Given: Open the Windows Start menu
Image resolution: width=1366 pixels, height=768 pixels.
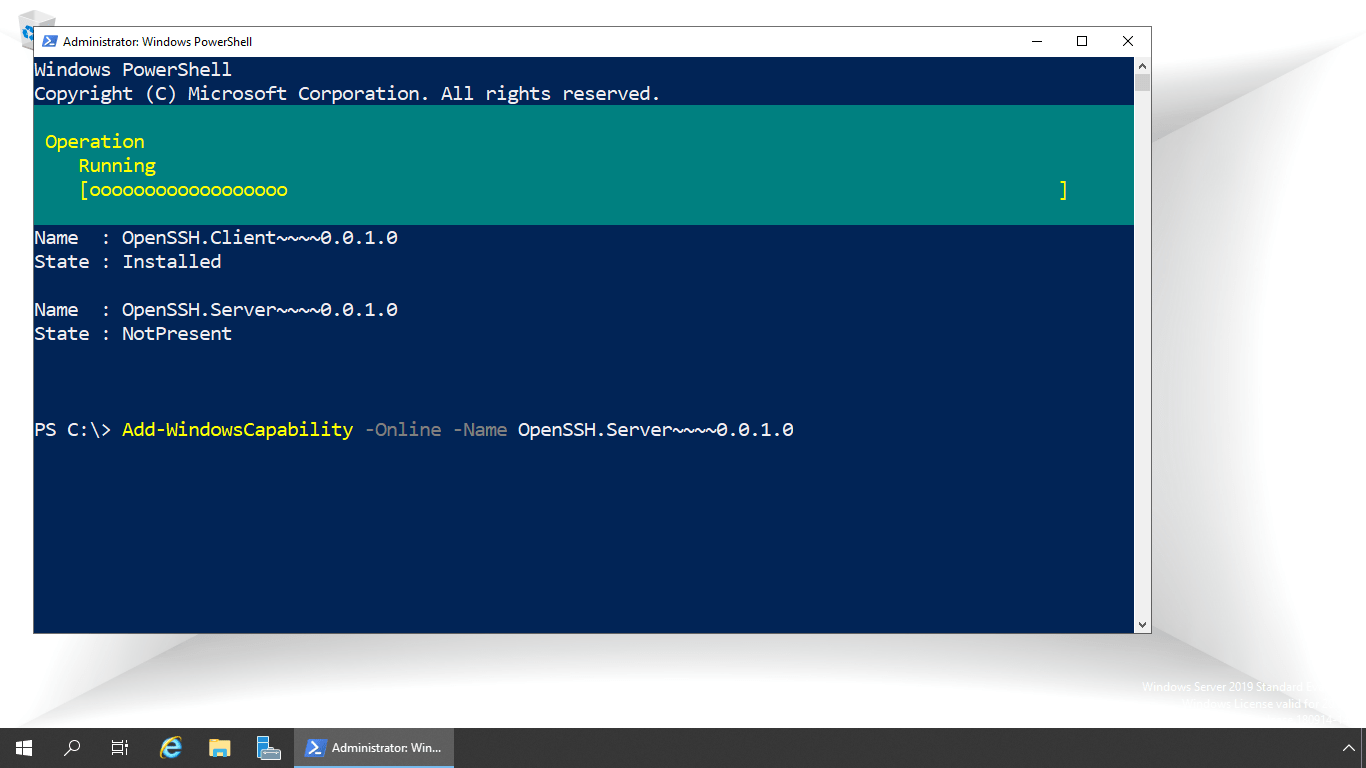Looking at the screenshot, I should pyautogui.click(x=24, y=748).
